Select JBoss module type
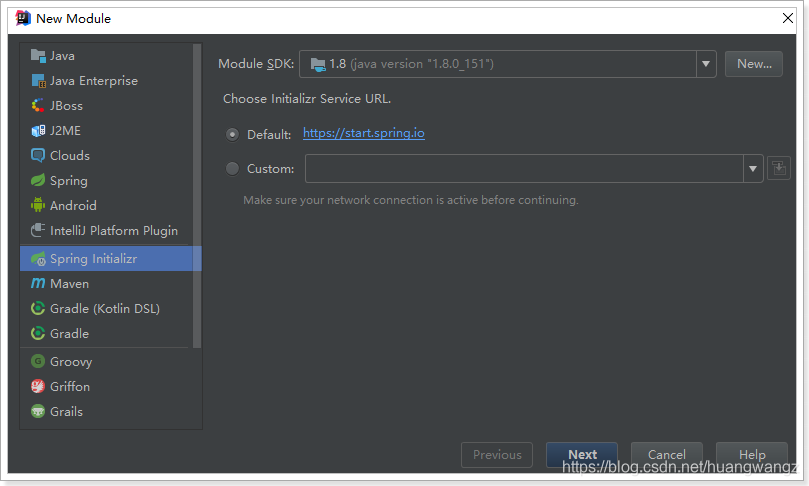Screen dimensions: 809x486 [x=106, y=106]
